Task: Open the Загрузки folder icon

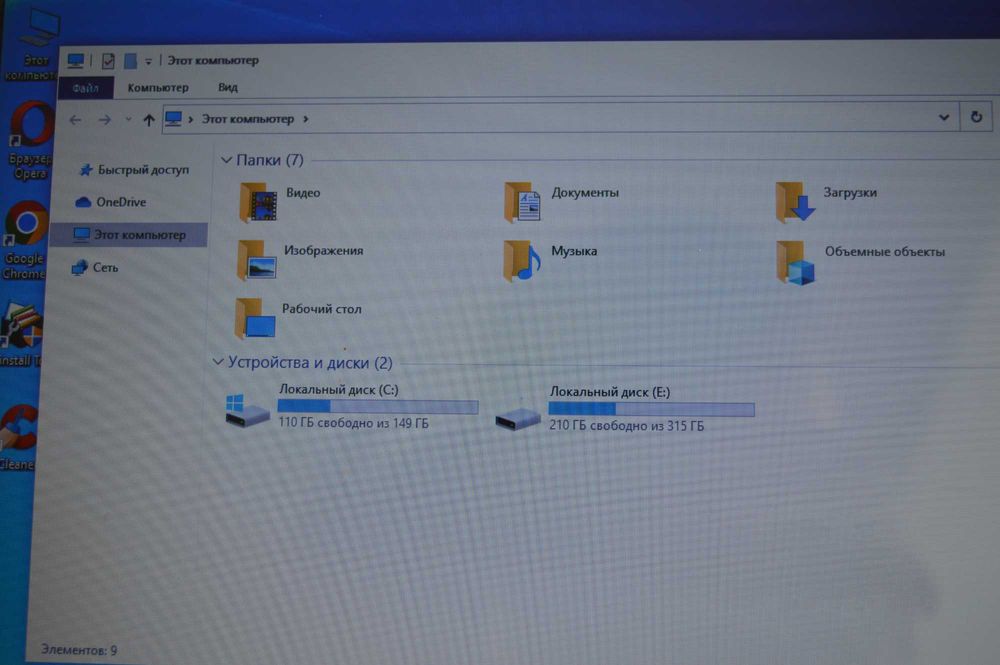Action: [795, 202]
